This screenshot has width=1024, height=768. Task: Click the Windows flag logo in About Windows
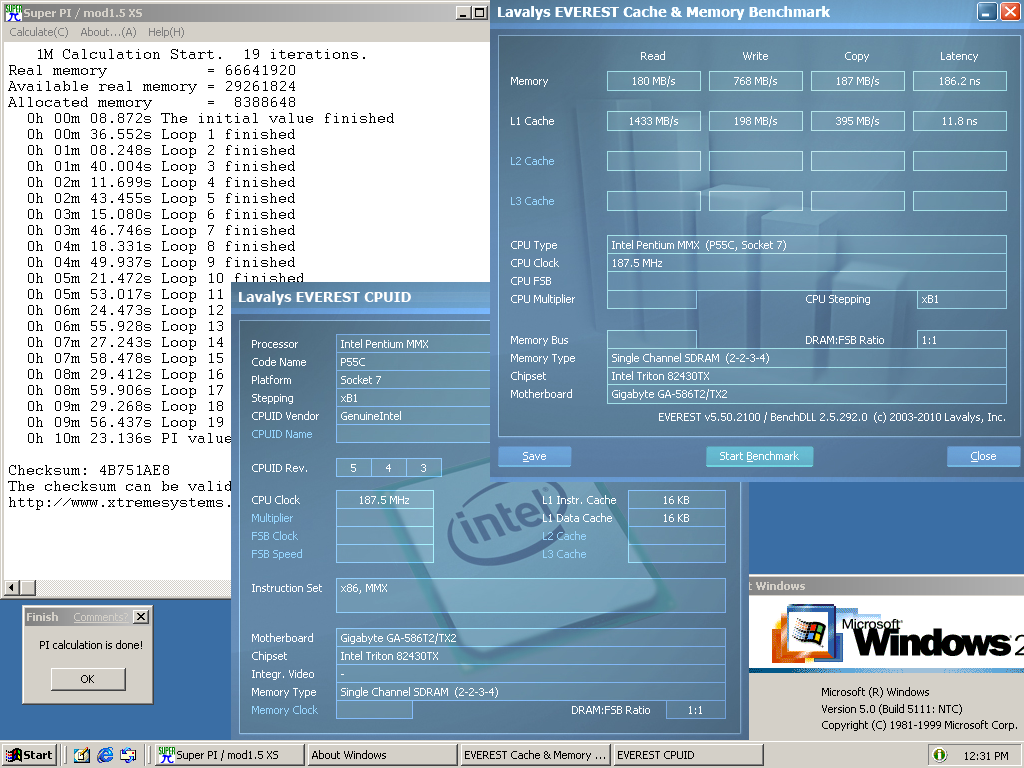coord(805,632)
